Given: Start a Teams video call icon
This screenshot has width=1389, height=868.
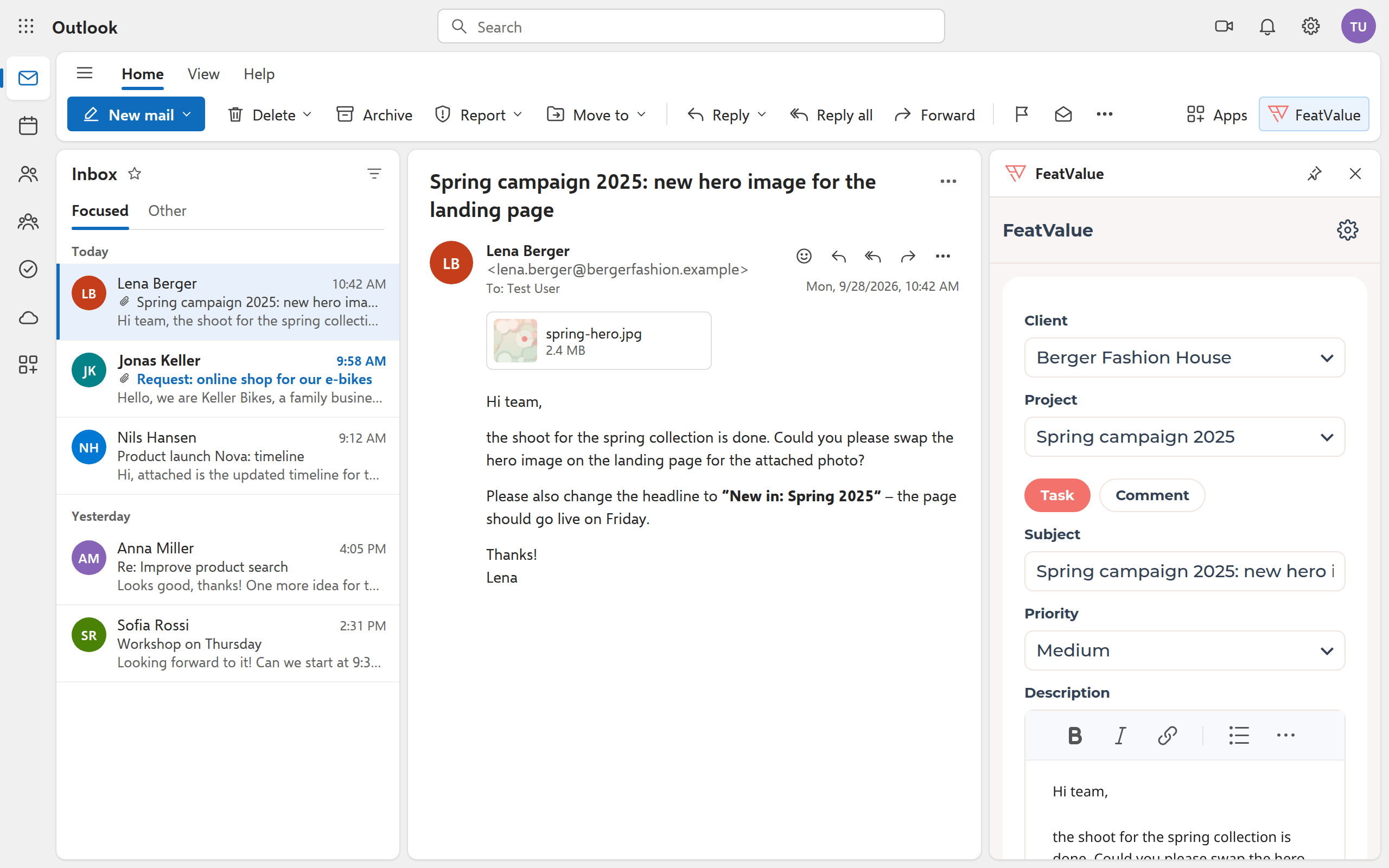Looking at the screenshot, I should 1224,27.
